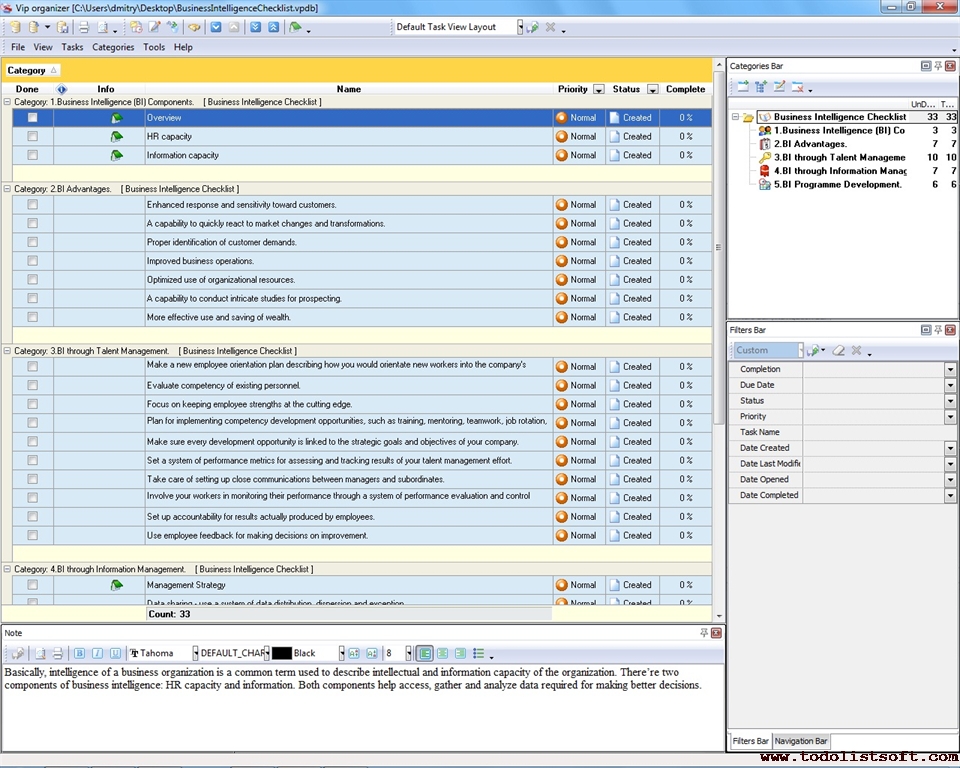Tick the Done checkbox for Improved business operations
This screenshot has height=768, width=960.
[33, 261]
